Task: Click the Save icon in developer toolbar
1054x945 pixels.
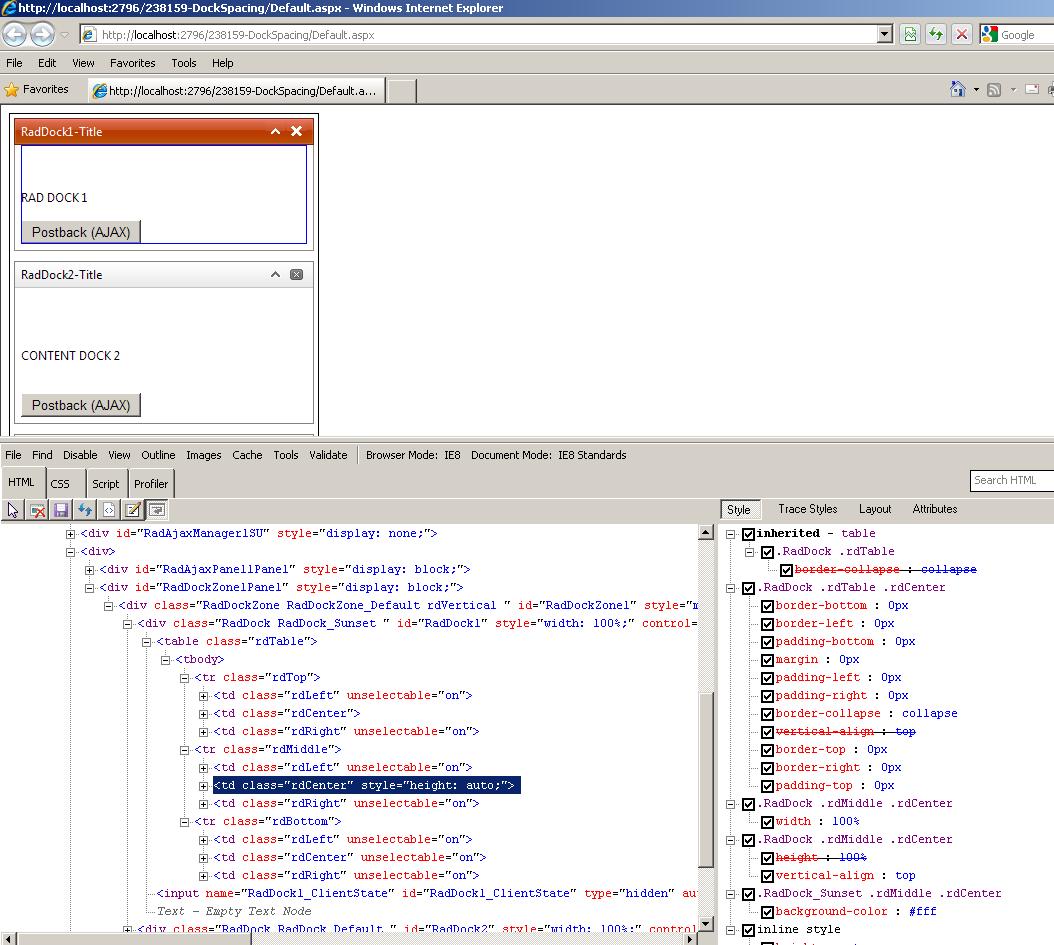Action: (61, 510)
